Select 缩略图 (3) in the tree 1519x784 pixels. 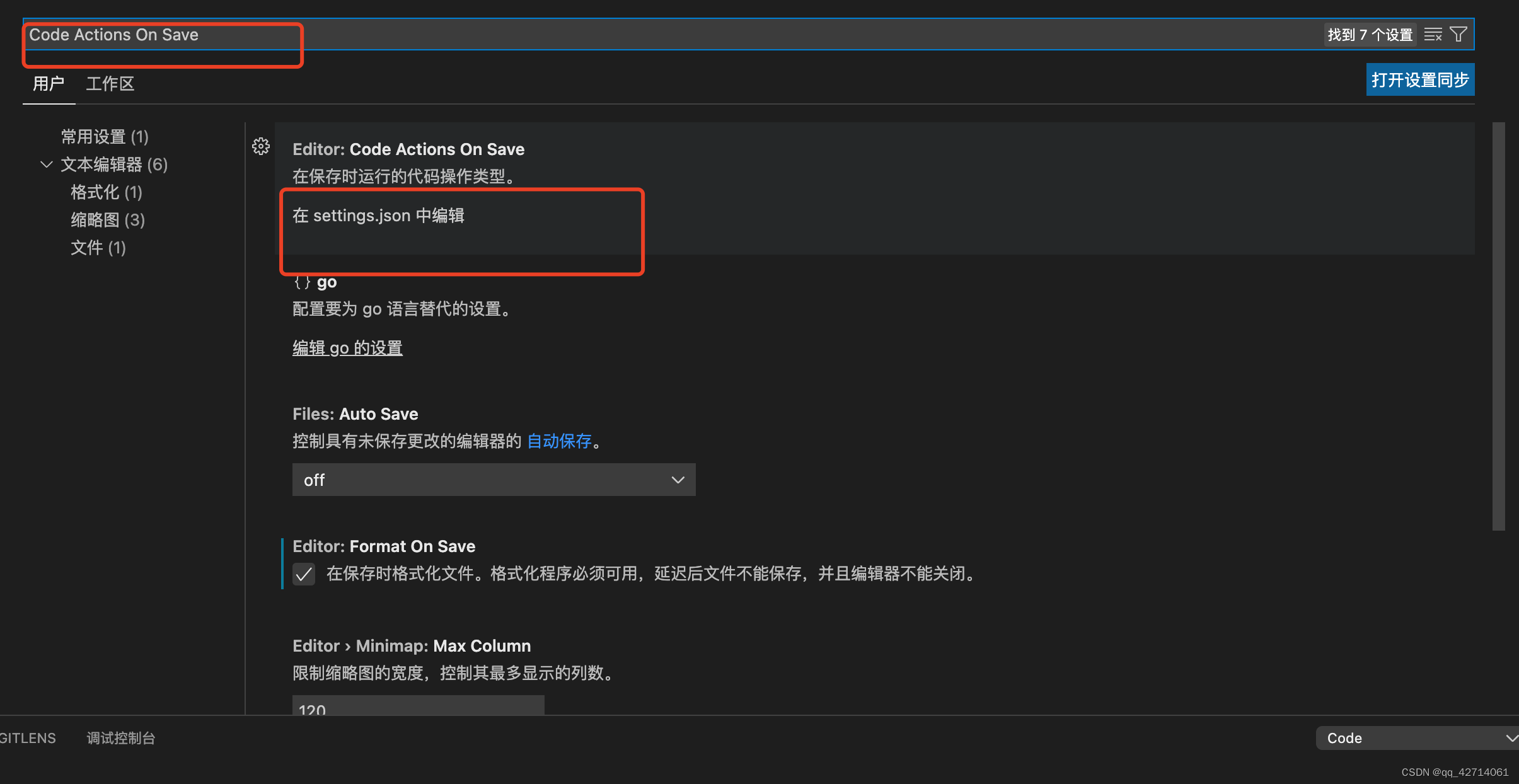(x=108, y=220)
